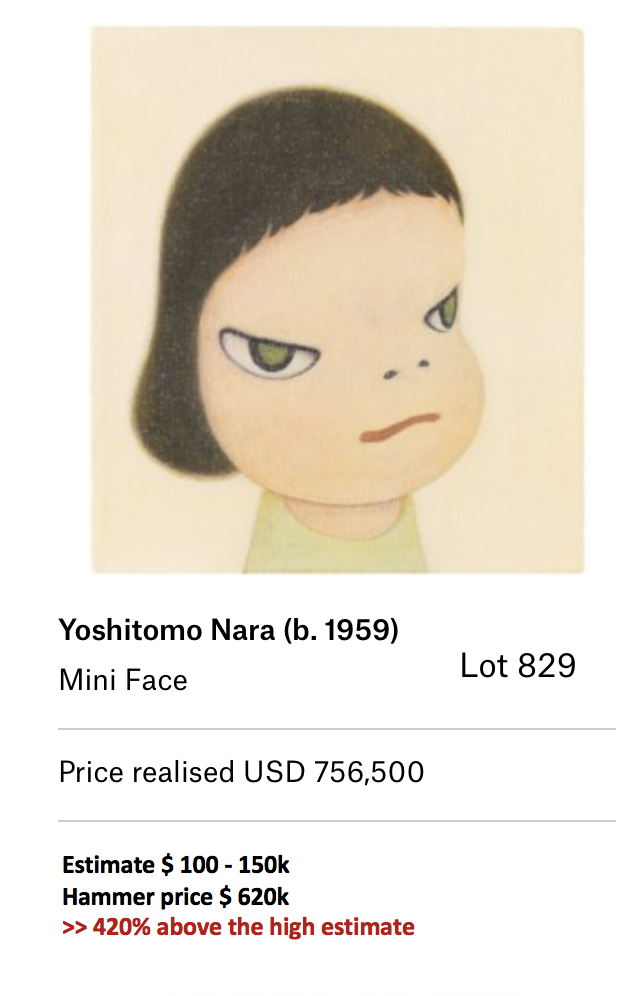
Task: Click the divider line beneath Price realised
Action: pyautogui.click(x=337, y=821)
